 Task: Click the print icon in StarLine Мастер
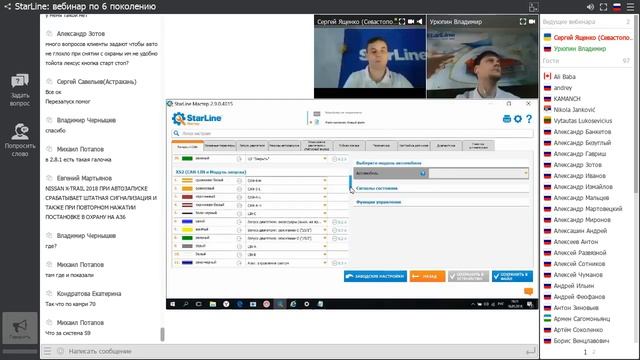pyautogui.click(x=507, y=119)
